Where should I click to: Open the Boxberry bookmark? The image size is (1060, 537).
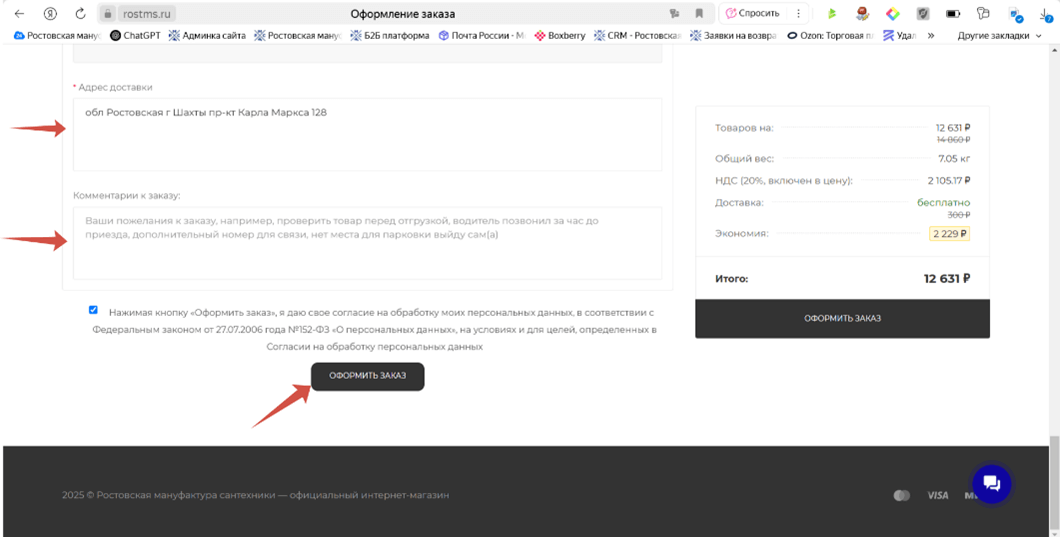(x=560, y=35)
